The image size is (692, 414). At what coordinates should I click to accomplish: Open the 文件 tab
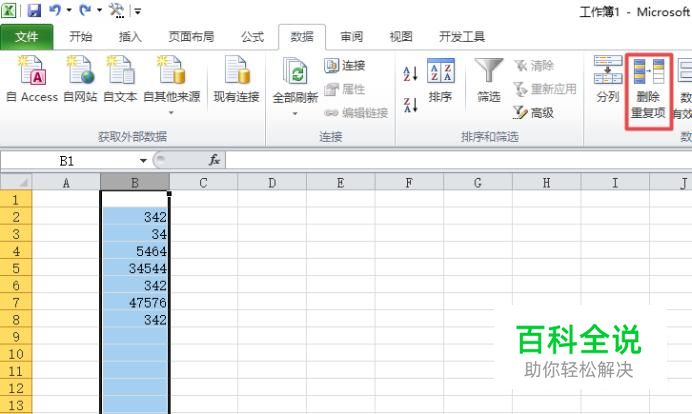(26, 37)
